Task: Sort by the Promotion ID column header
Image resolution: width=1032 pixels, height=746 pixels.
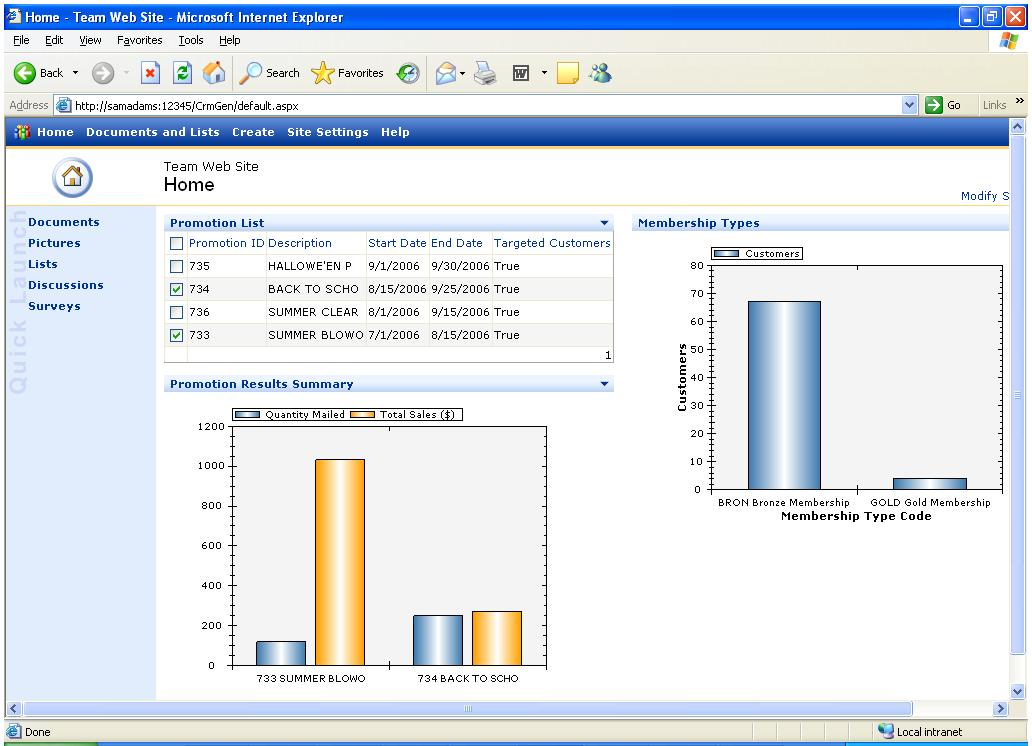Action: point(226,244)
